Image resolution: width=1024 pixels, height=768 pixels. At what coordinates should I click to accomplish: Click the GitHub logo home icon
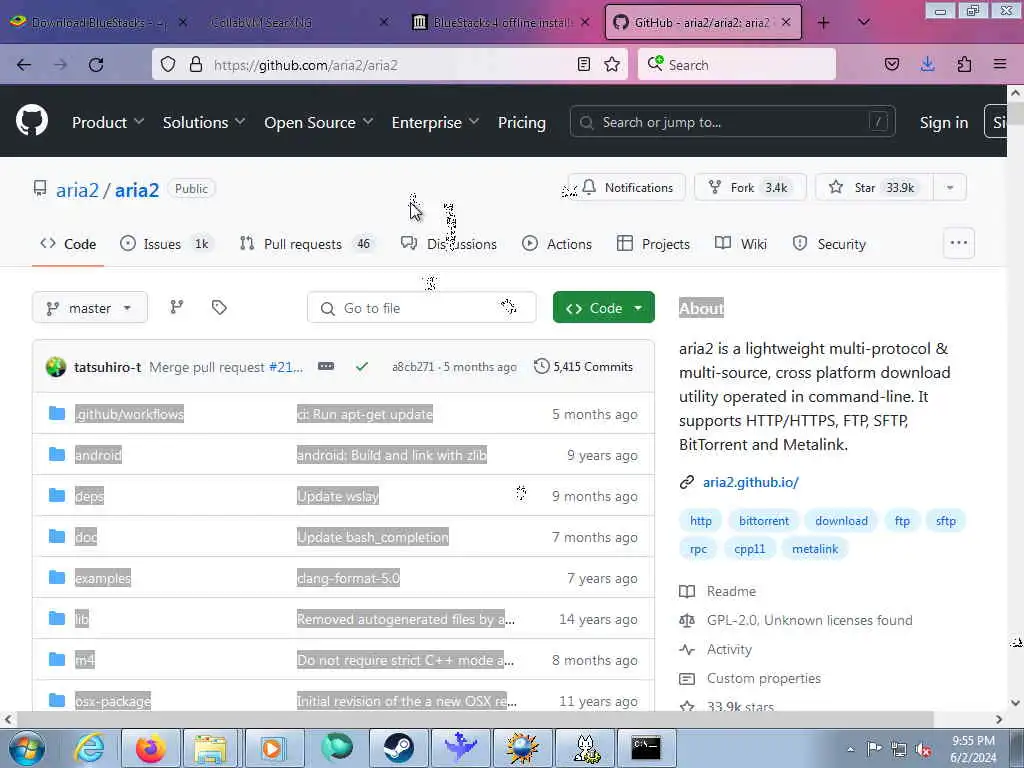32,121
